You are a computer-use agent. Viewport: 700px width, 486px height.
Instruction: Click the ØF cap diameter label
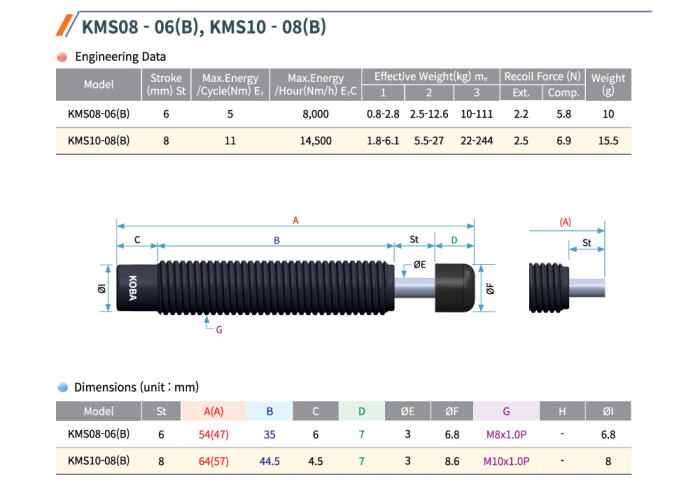(490, 290)
